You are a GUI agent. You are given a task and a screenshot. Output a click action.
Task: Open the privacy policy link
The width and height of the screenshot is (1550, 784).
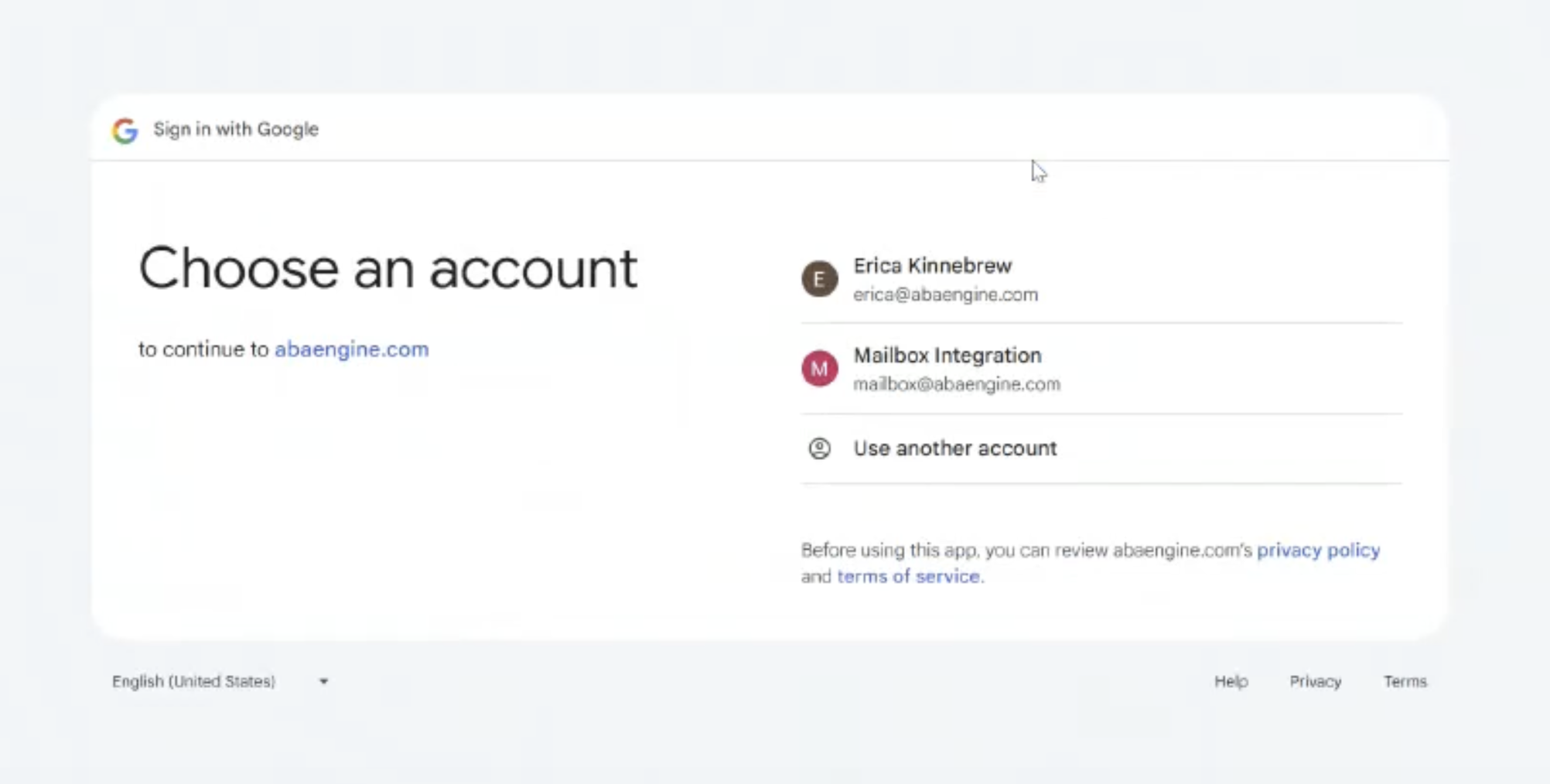pyautogui.click(x=1318, y=551)
